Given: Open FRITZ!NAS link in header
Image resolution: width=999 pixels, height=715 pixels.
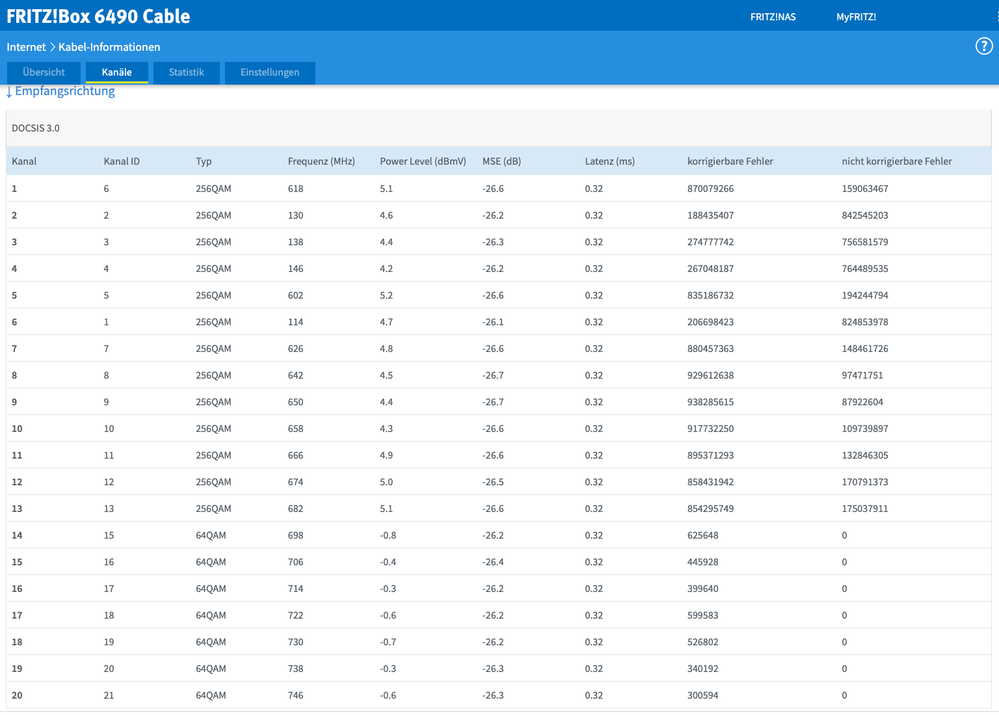Looking at the screenshot, I should (773, 17).
